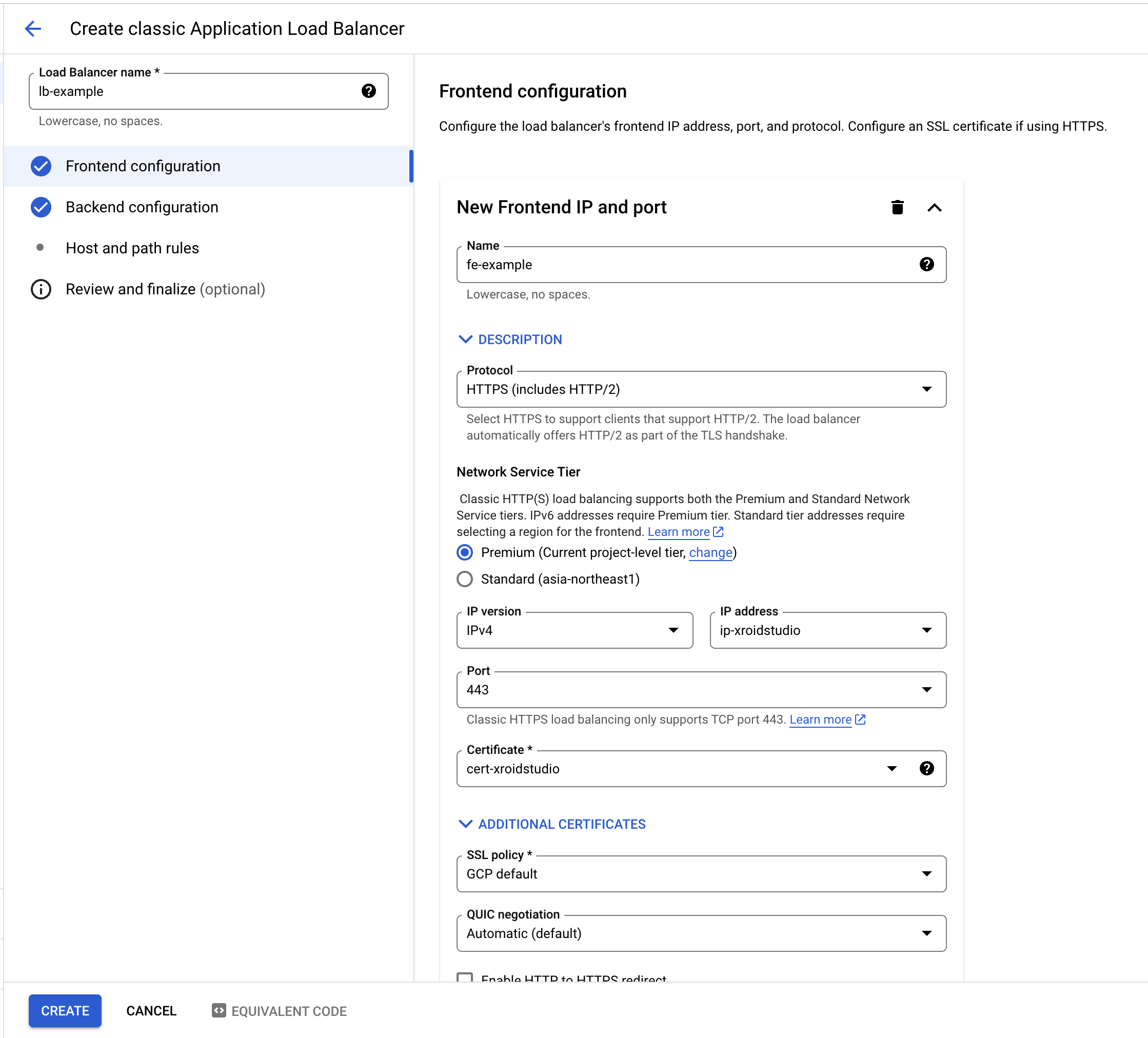Viewport: 1148px width, 1038px height.
Task: Open the IP address dropdown
Action: pyautogui.click(x=827, y=630)
